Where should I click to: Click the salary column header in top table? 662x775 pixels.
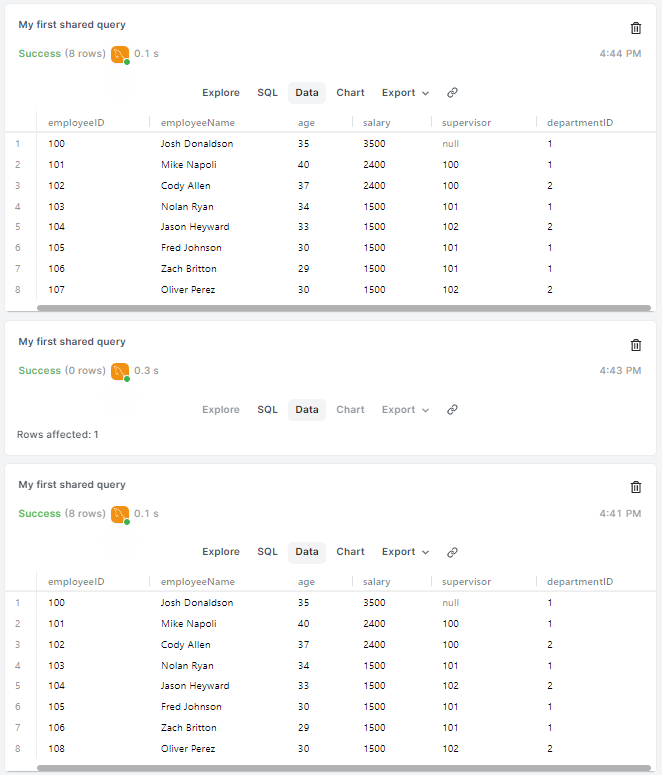coord(376,123)
